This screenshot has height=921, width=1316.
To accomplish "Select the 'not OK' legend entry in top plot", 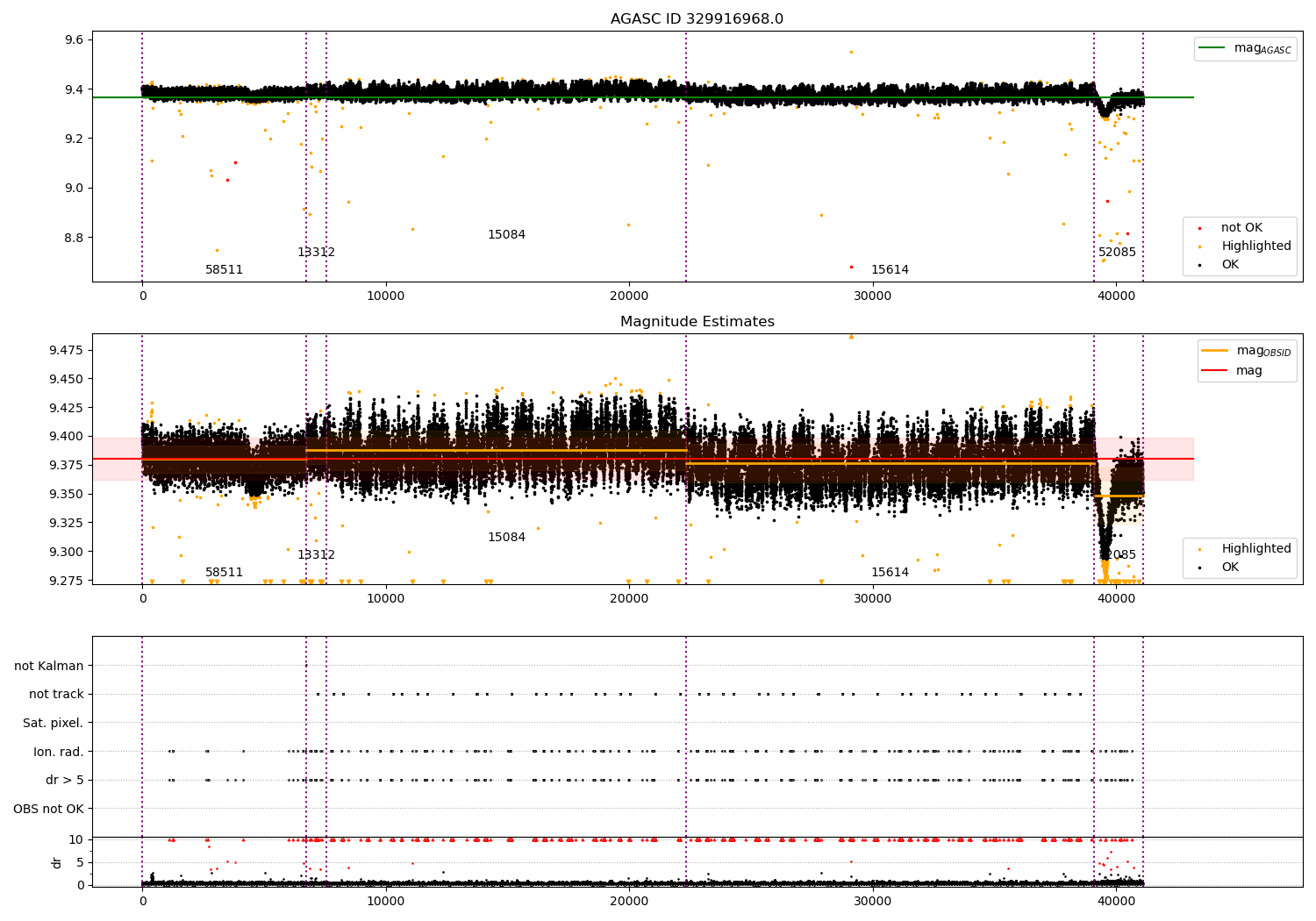I will (x=1241, y=228).
